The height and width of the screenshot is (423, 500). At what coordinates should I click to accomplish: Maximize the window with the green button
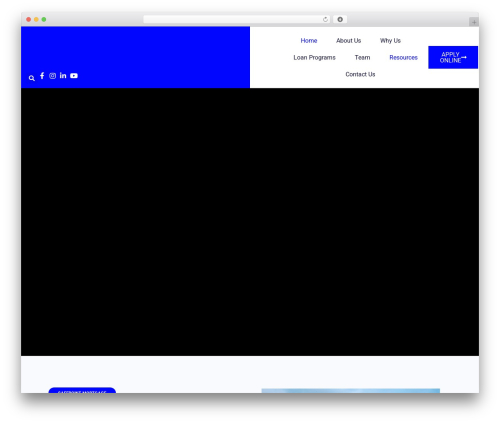click(x=44, y=19)
